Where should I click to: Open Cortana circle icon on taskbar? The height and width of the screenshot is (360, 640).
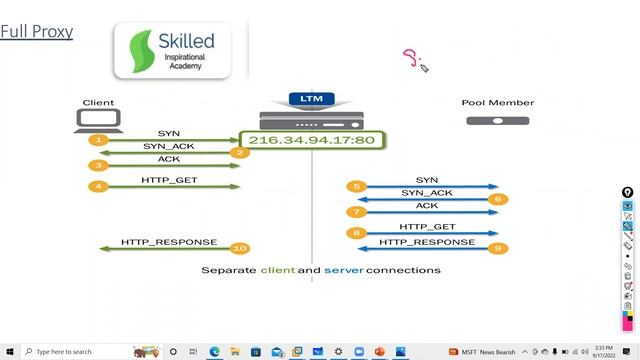173,351
